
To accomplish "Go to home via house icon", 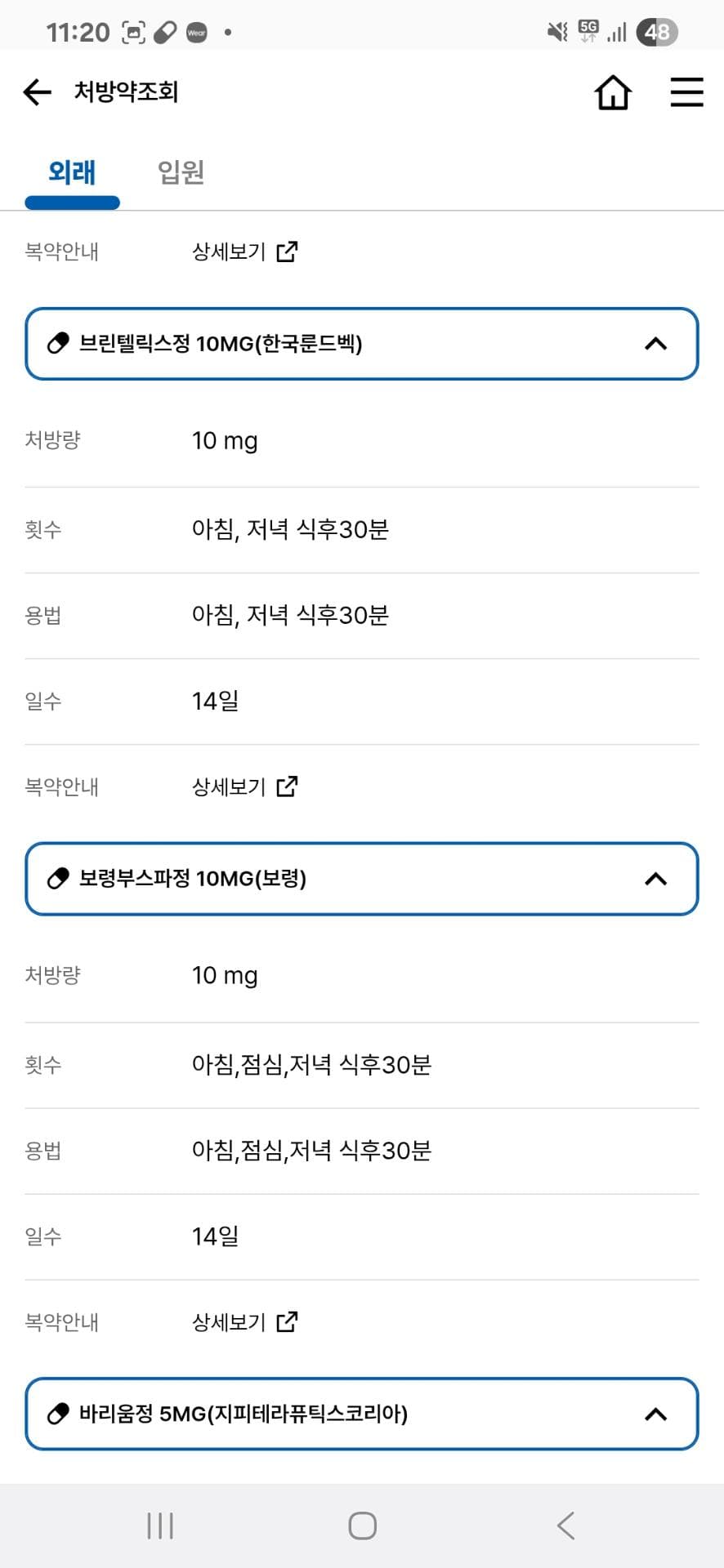I will click(x=613, y=92).
